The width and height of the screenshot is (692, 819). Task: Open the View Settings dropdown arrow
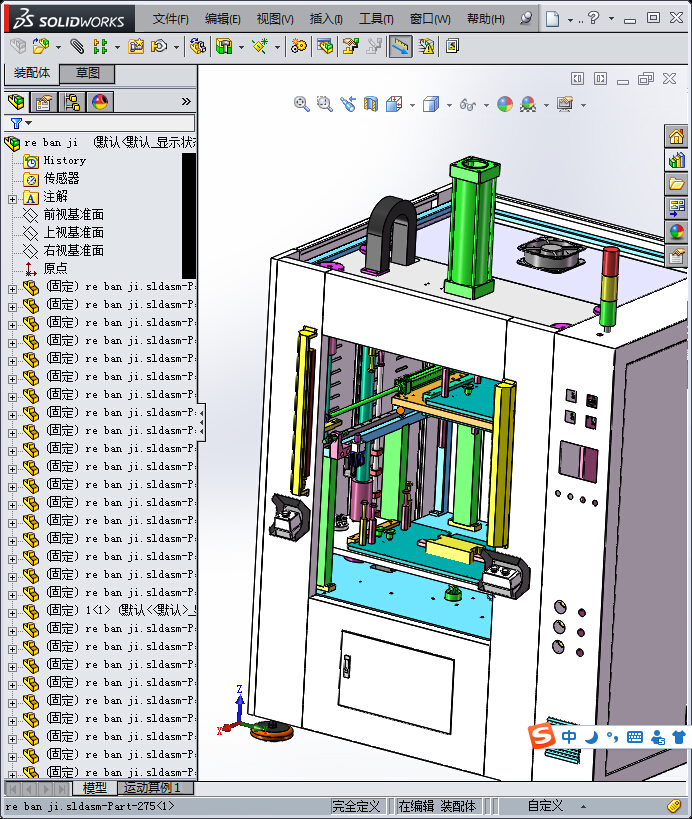tap(583, 106)
